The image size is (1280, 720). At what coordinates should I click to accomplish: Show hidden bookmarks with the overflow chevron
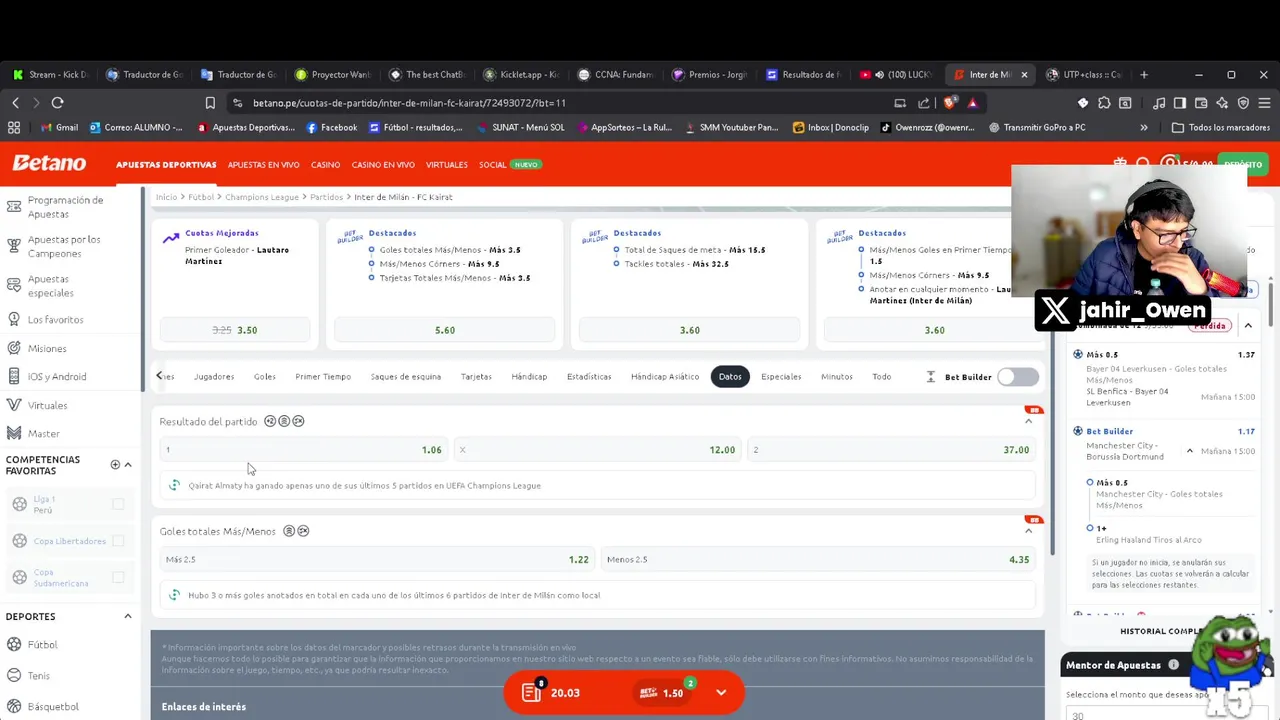click(1144, 128)
